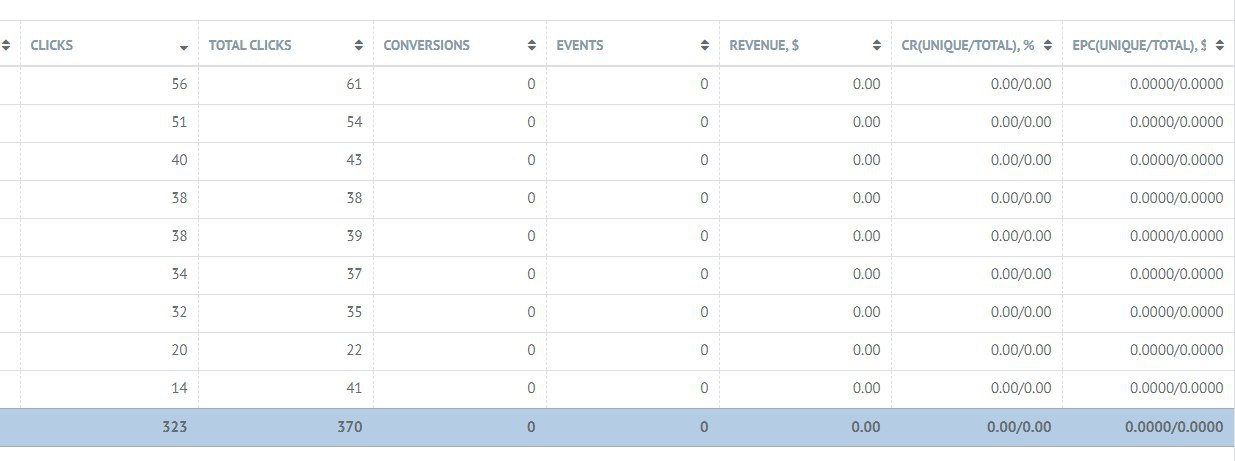Select the Total Clicks value 39
Screen dimensions: 1235x461
click(x=354, y=236)
